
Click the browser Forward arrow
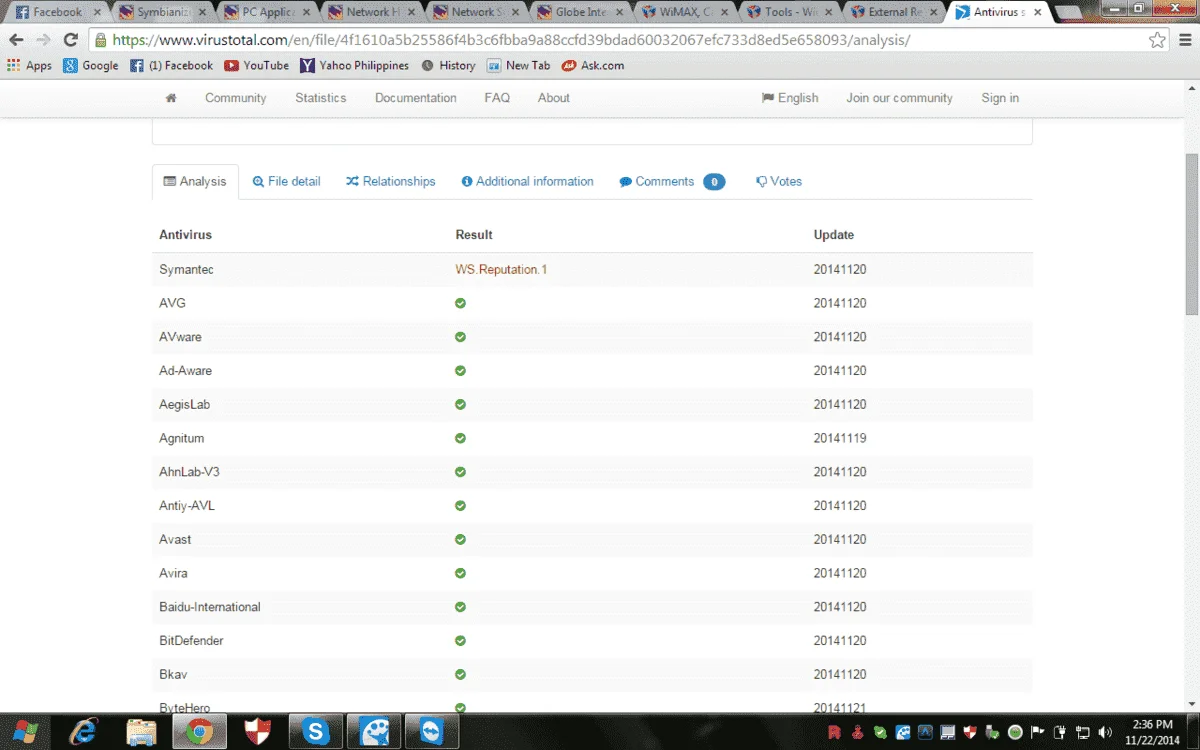pos(43,40)
